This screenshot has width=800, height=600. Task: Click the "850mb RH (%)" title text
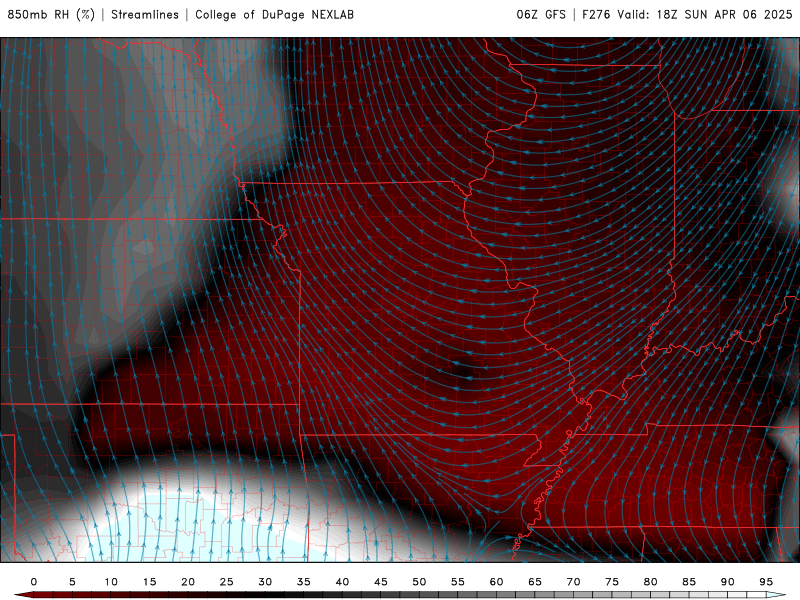click(51, 15)
